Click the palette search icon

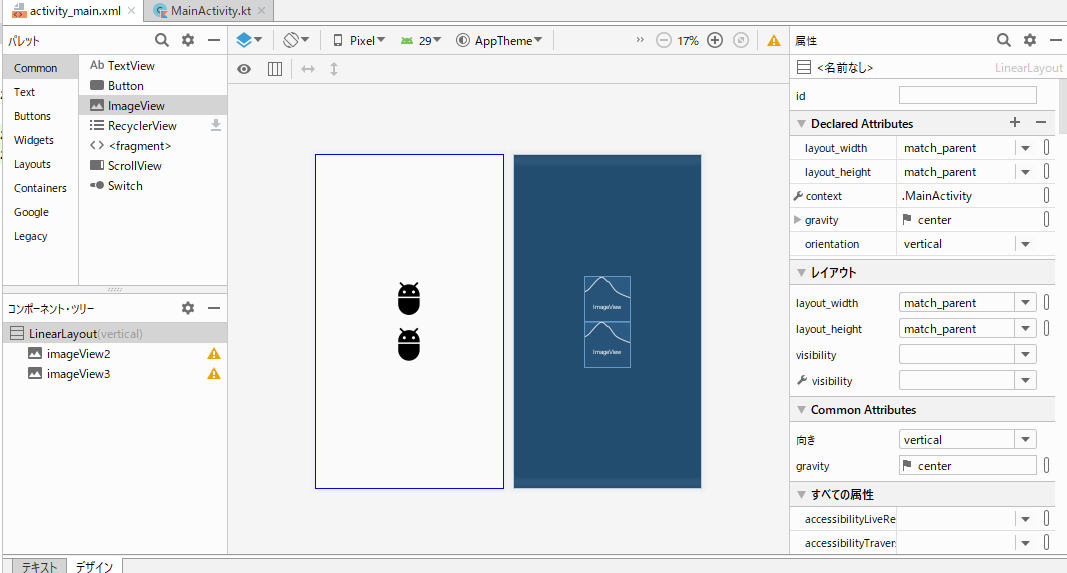(x=162, y=40)
